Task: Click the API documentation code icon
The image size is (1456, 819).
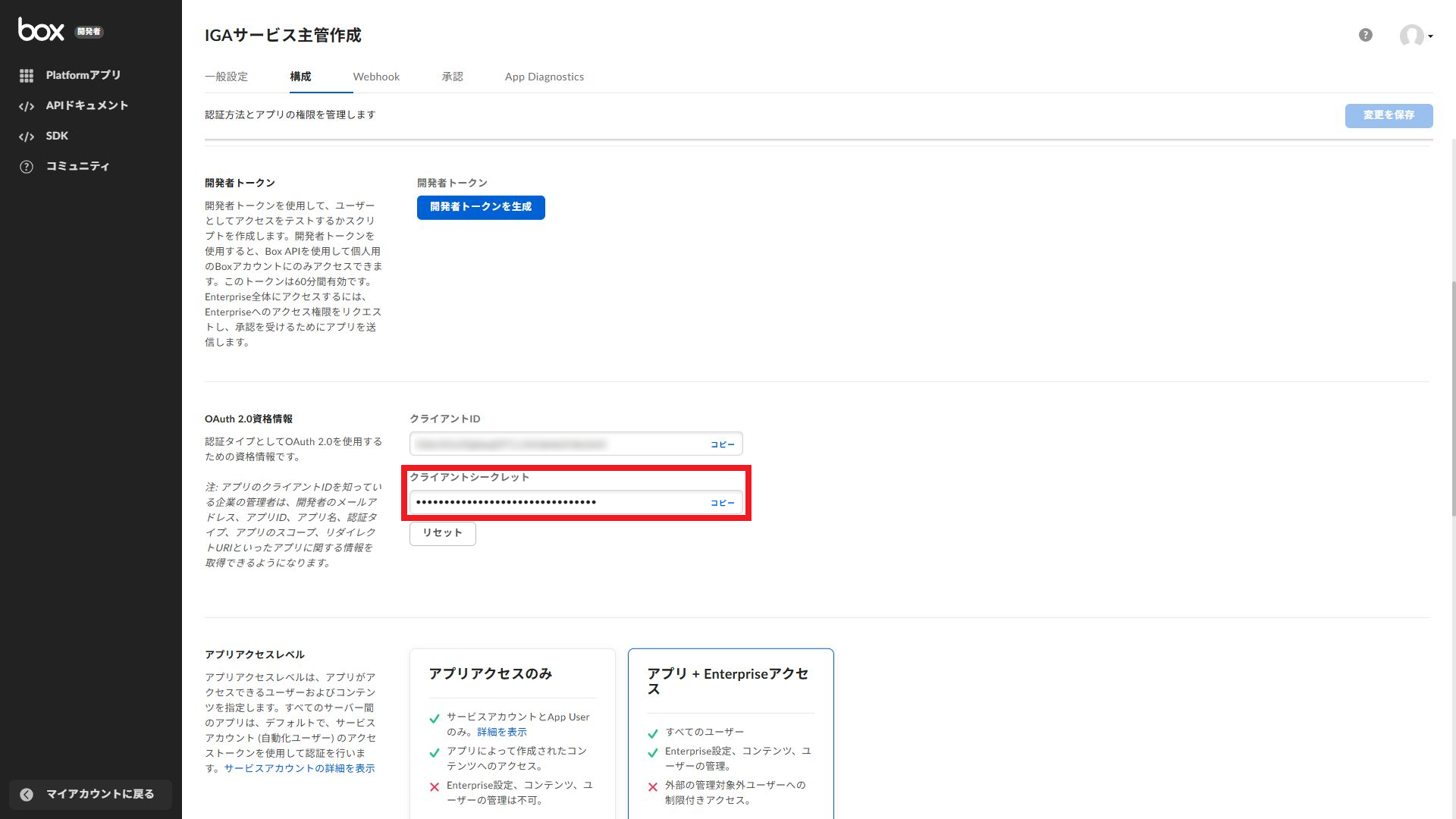Action: [x=27, y=106]
